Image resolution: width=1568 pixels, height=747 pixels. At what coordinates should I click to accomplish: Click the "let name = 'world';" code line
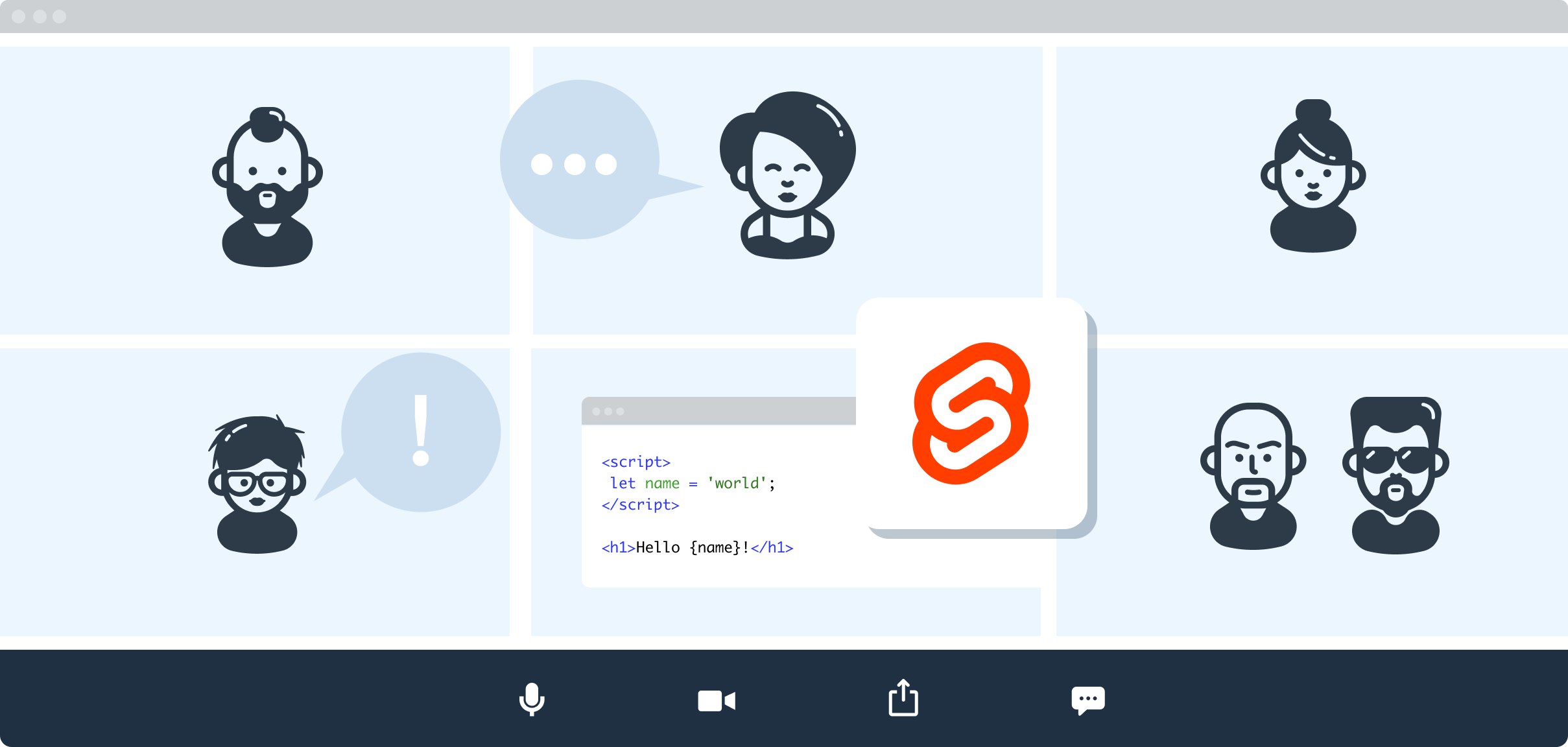[692, 483]
